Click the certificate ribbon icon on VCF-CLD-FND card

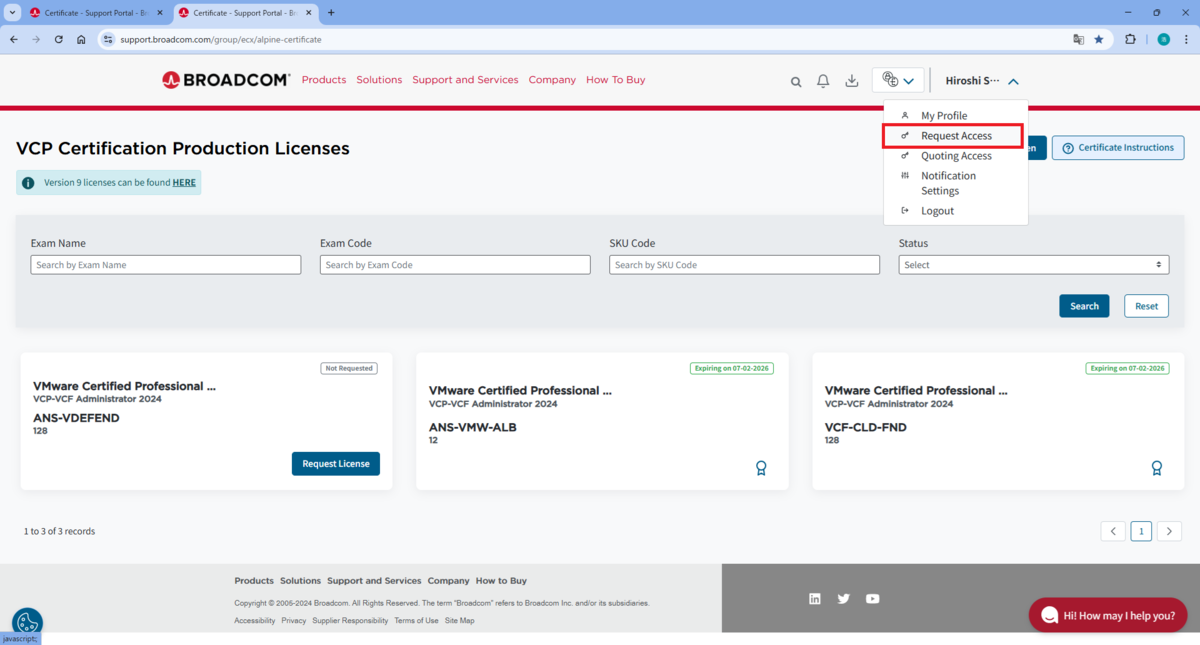[1157, 468]
